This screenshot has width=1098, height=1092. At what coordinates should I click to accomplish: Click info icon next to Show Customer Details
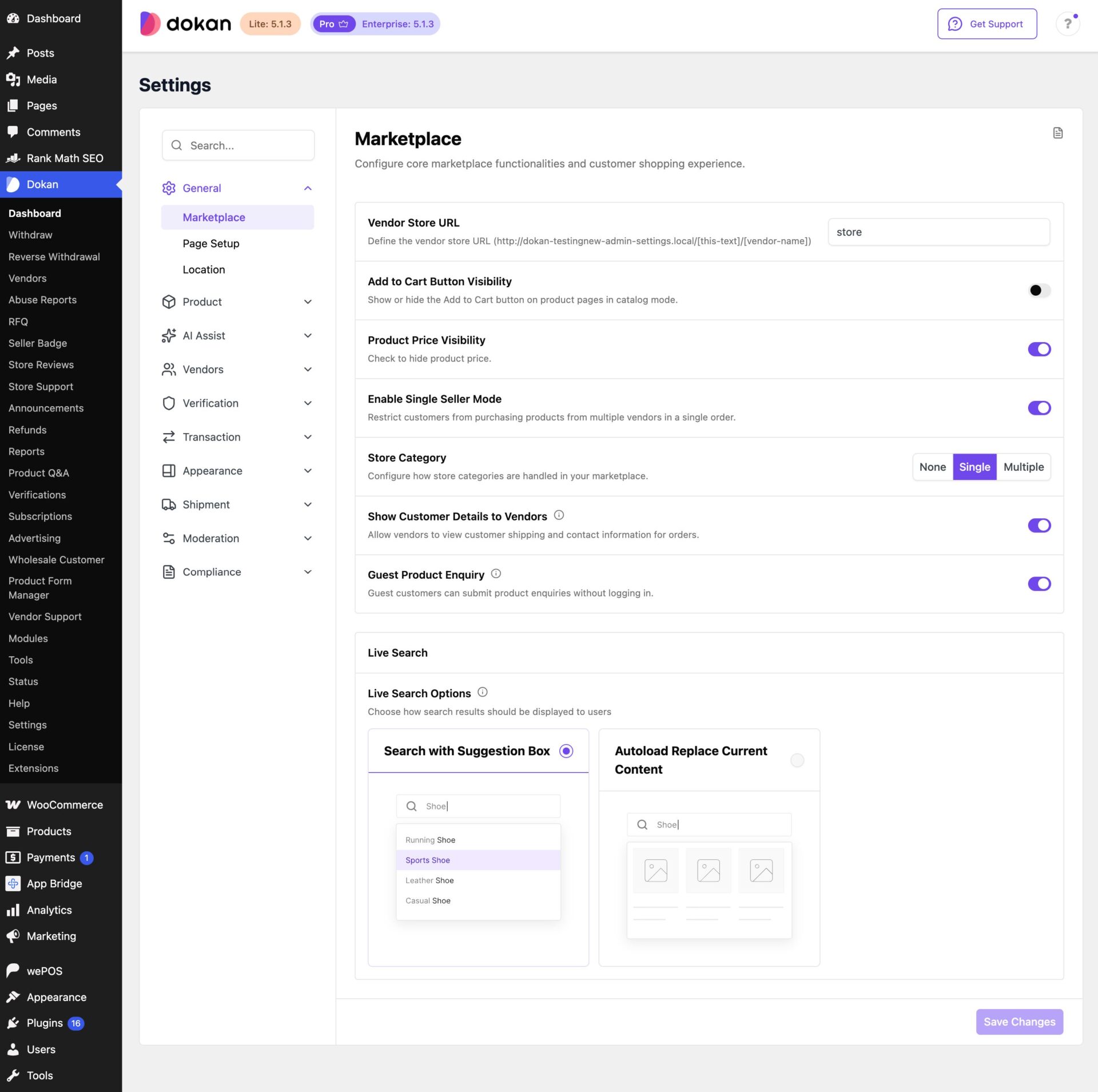click(559, 515)
